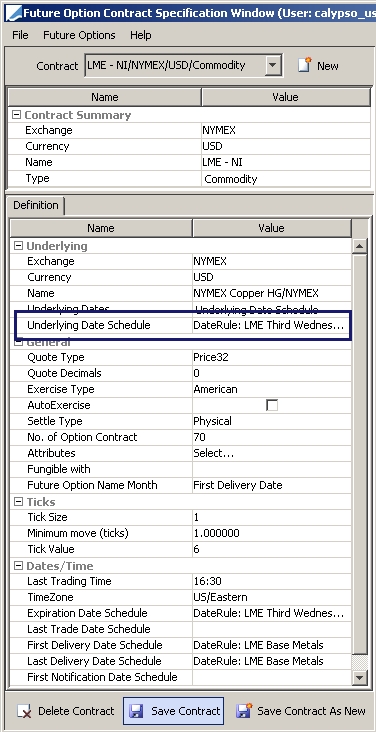Click the empty Fungible with value field
This screenshot has width=376, height=732.
point(271,469)
